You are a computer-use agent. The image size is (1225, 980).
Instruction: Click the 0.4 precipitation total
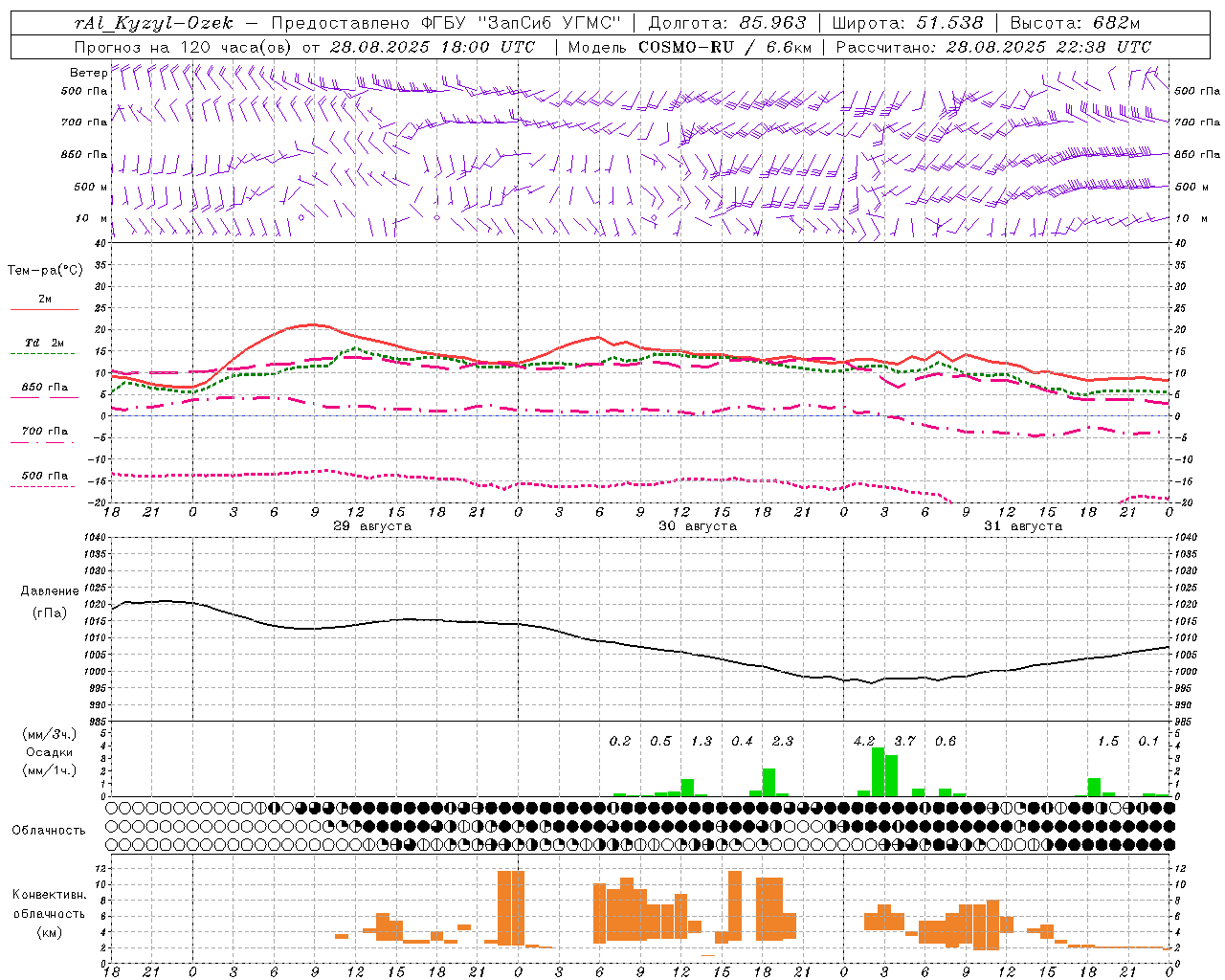point(742,742)
